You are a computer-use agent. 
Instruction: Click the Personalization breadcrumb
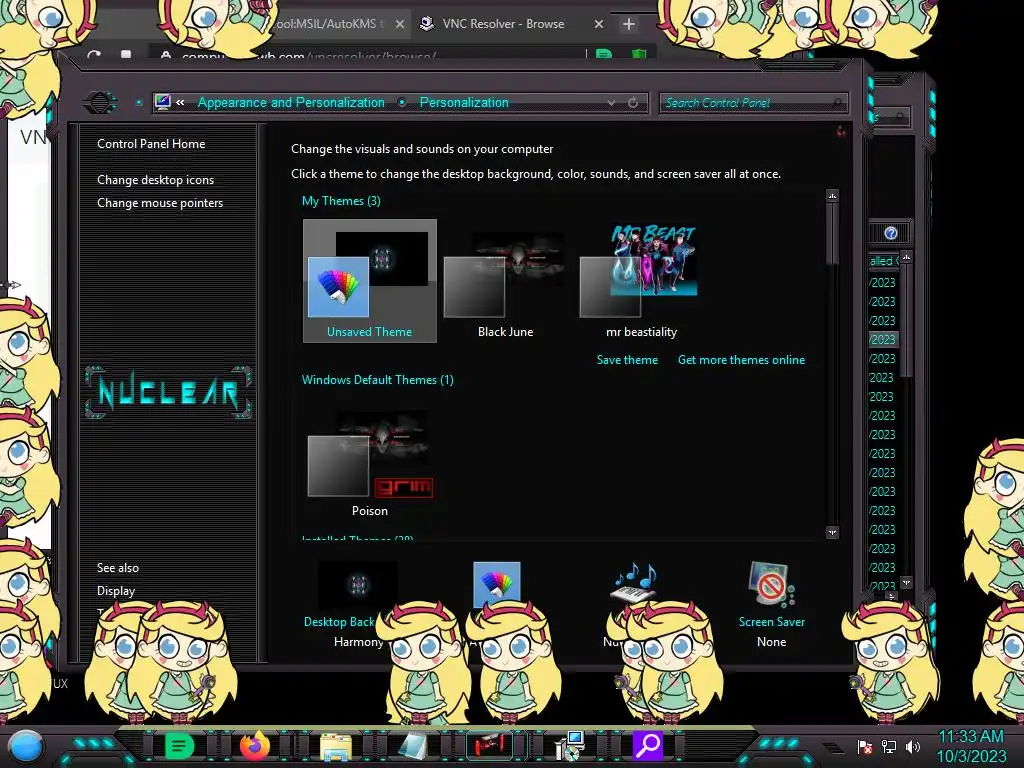point(464,103)
